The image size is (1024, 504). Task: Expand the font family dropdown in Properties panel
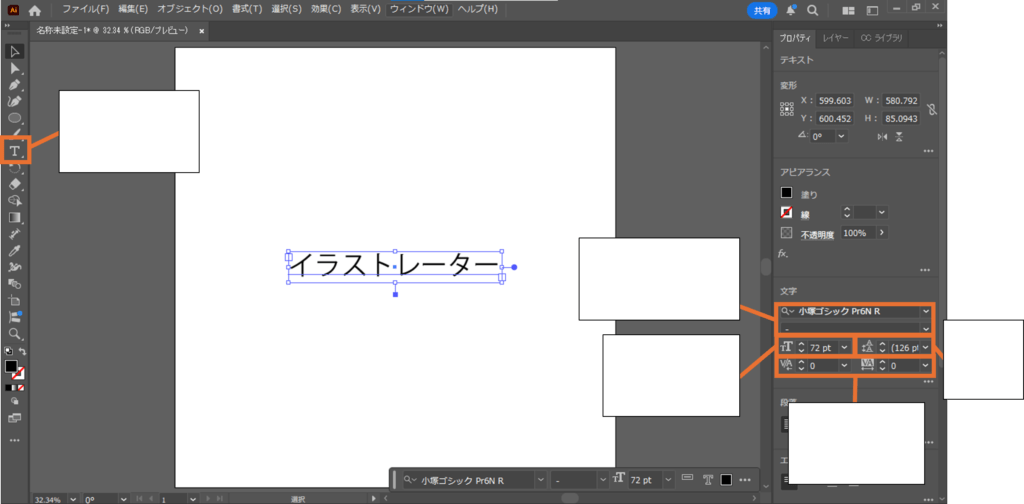coord(926,311)
